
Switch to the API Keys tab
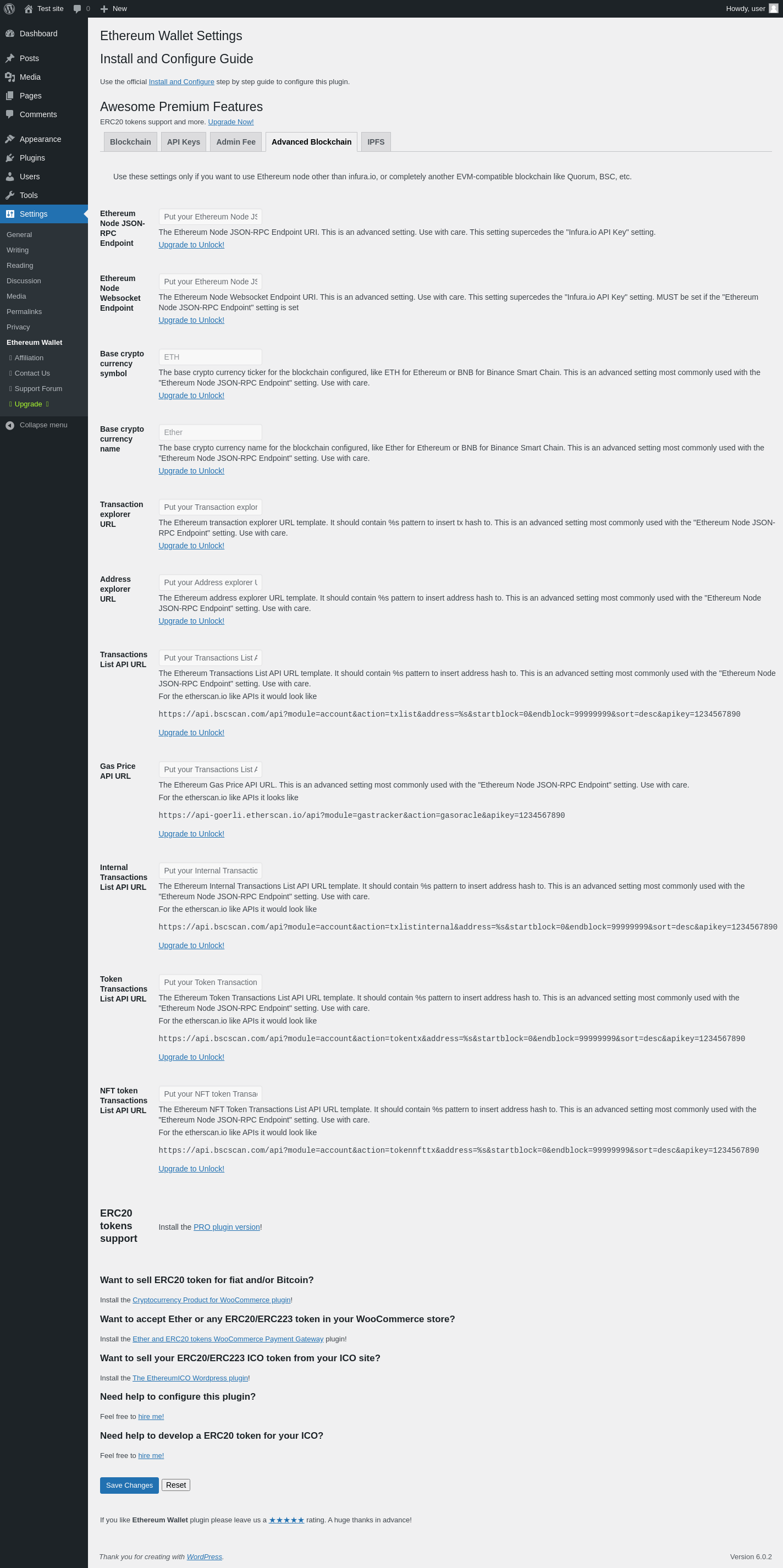[x=184, y=142]
